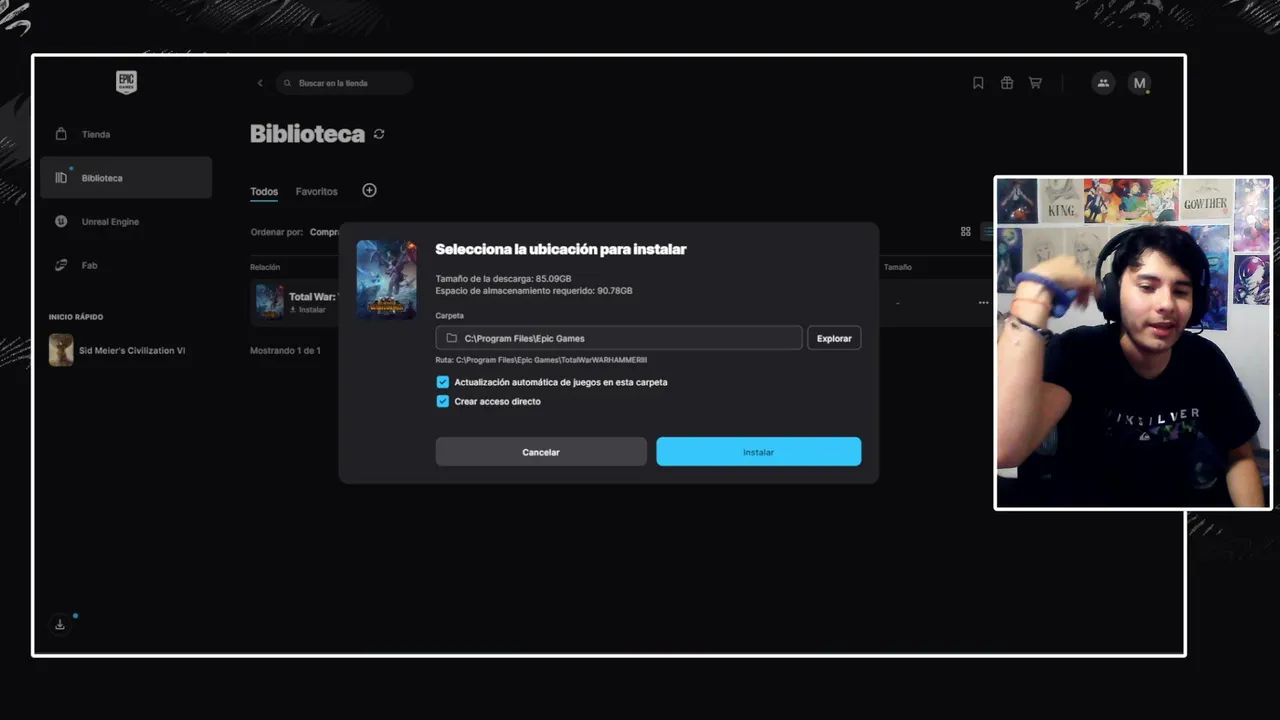
Task: Open the Epic Games logo home
Action: [x=126, y=83]
